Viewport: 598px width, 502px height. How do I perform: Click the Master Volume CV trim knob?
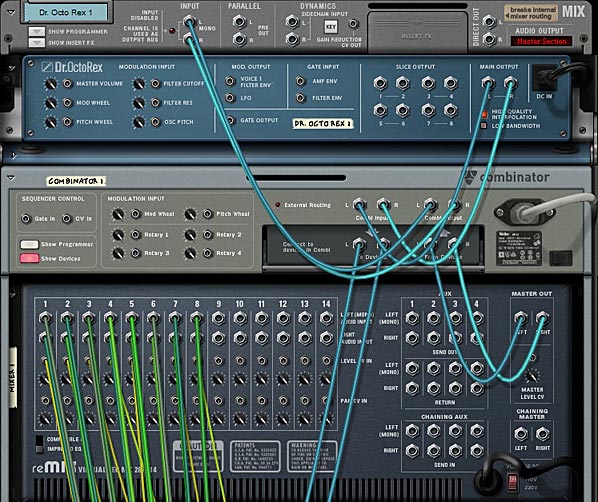[51, 84]
